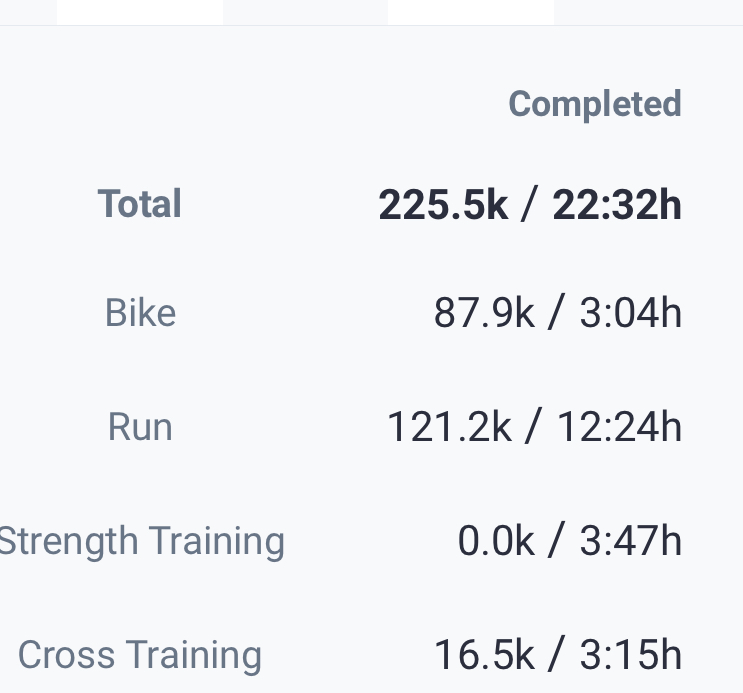Image resolution: width=743 pixels, height=693 pixels.
Task: Click the Bike distance 87.9k
Action: (484, 313)
